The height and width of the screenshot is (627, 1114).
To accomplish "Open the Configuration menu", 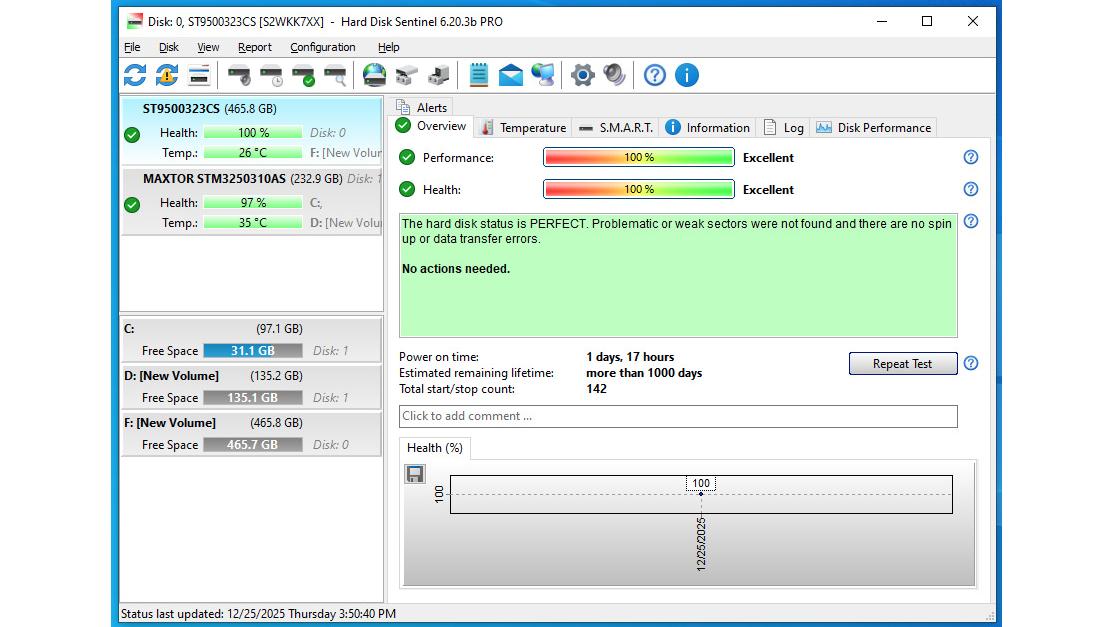I will (x=322, y=47).
